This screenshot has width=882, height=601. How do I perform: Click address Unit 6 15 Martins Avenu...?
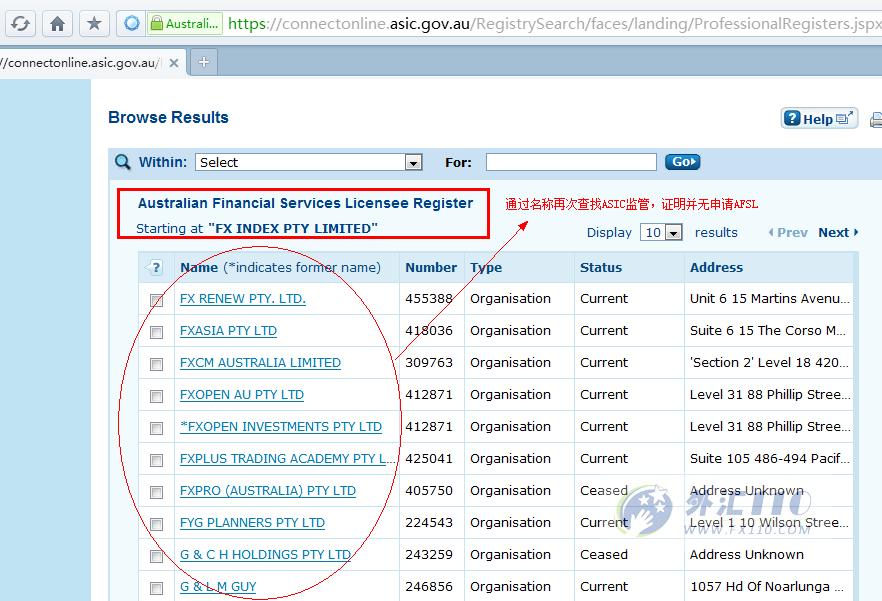coord(770,299)
